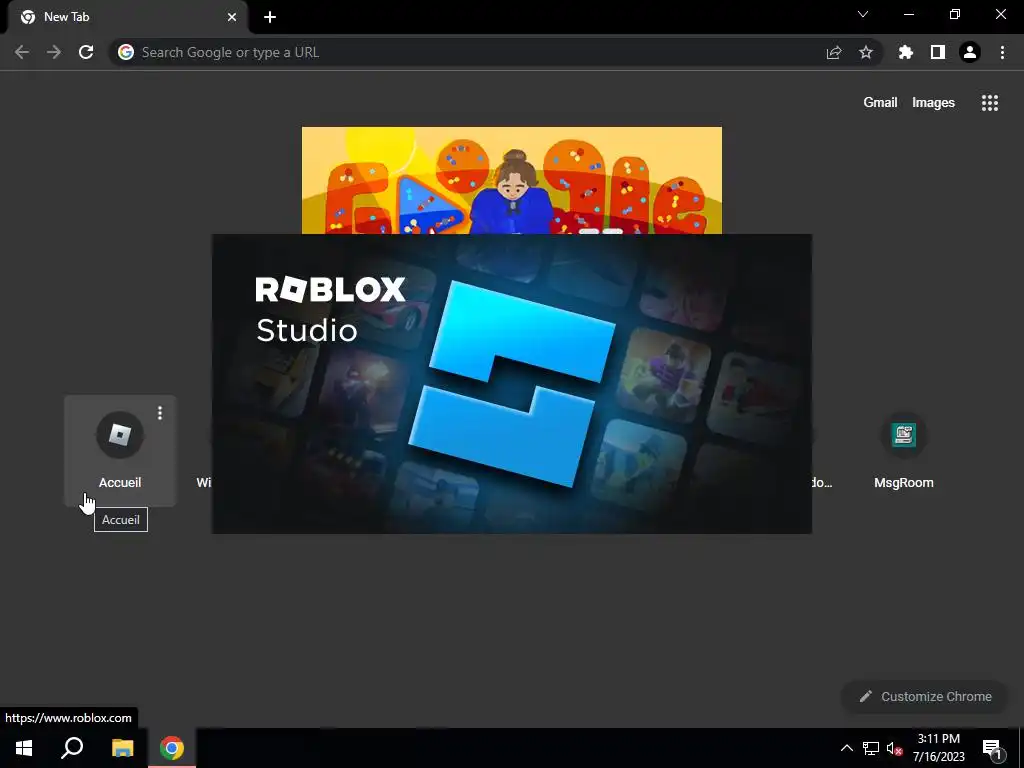Open the Images link
The image size is (1024, 768).
point(933,103)
